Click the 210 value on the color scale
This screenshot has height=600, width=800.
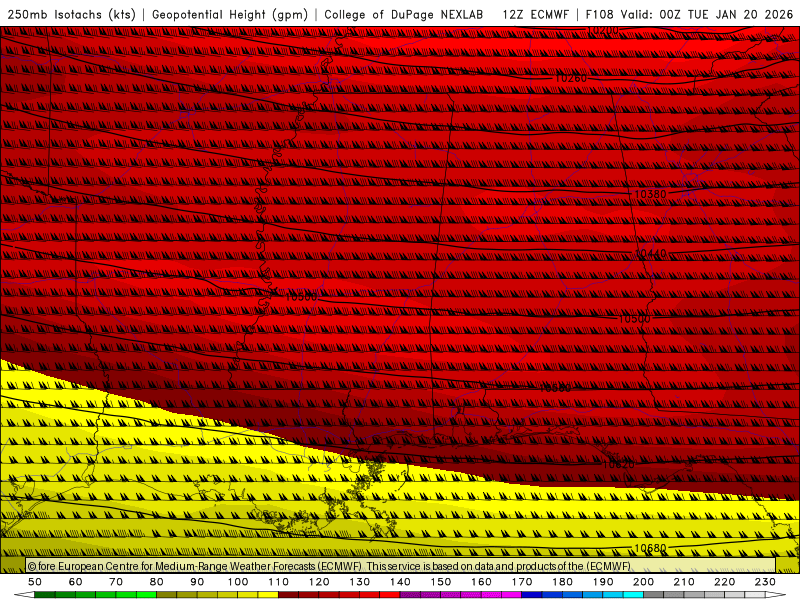684,582
